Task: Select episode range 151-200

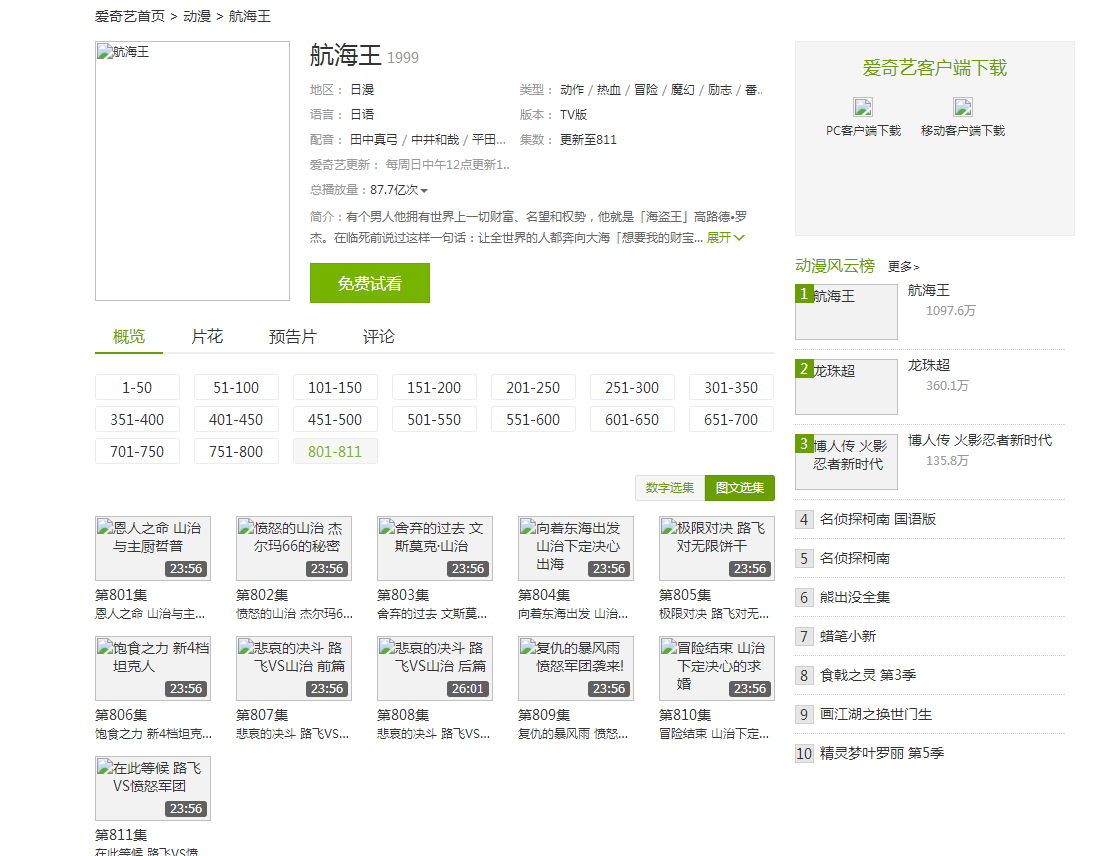Action: [434, 387]
